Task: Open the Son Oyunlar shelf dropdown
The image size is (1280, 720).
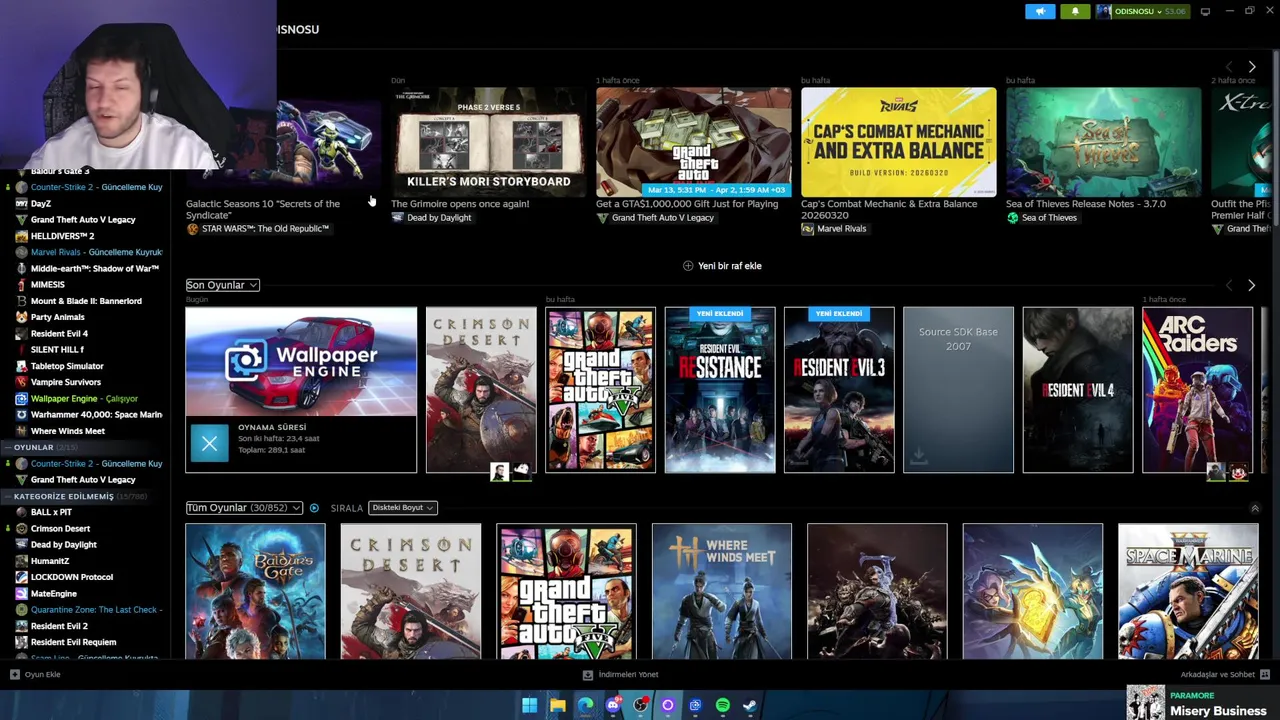Action: tap(222, 285)
